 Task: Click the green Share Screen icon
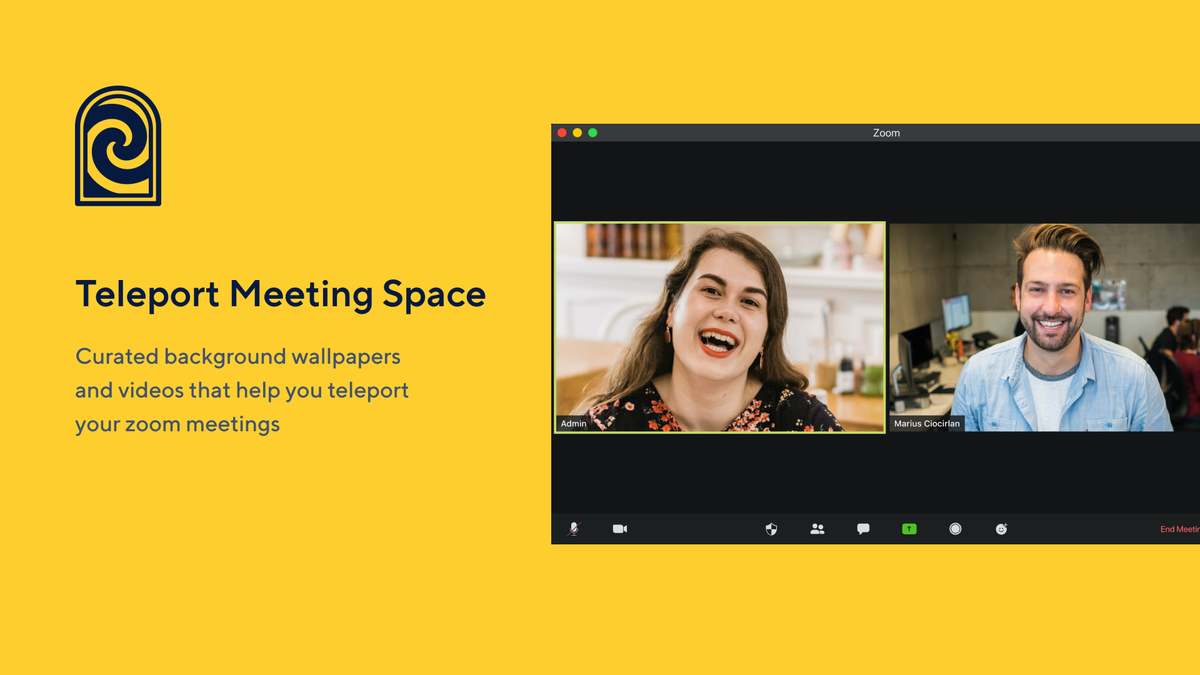[x=909, y=529]
